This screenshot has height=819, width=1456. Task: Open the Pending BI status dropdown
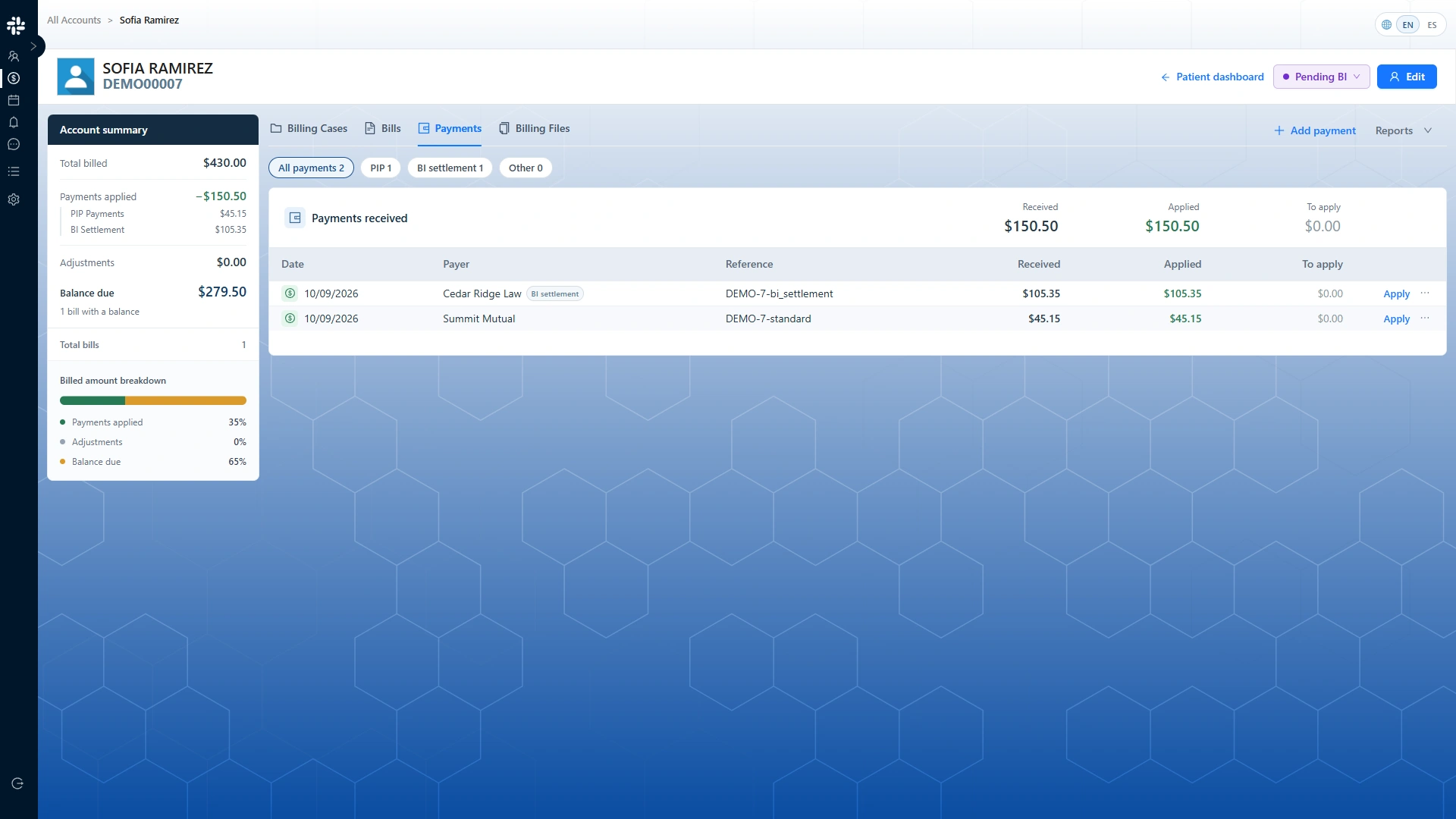coord(1321,77)
